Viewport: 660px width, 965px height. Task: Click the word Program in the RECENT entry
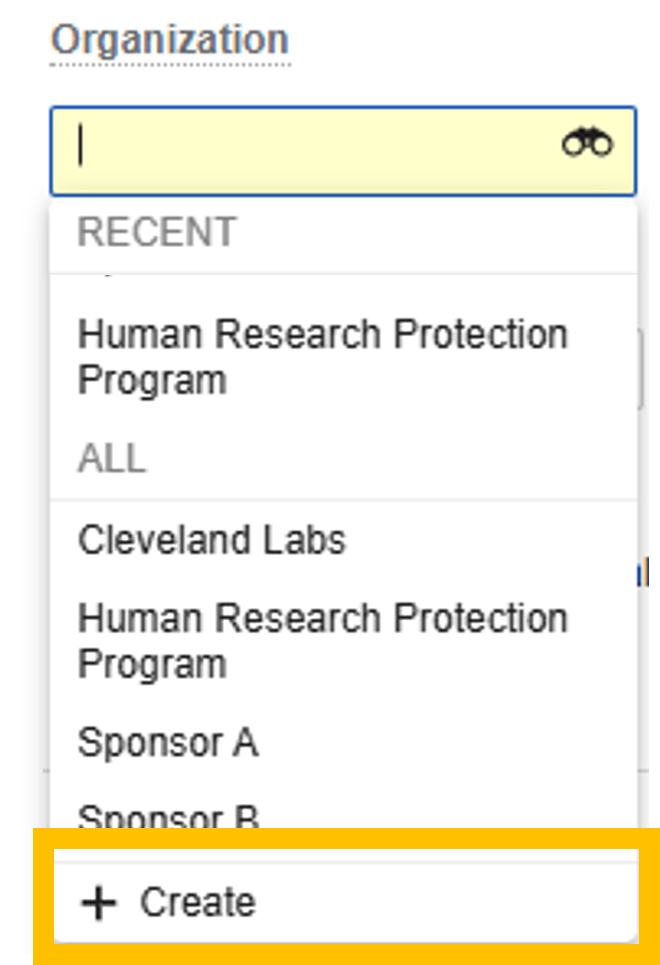coord(152,381)
